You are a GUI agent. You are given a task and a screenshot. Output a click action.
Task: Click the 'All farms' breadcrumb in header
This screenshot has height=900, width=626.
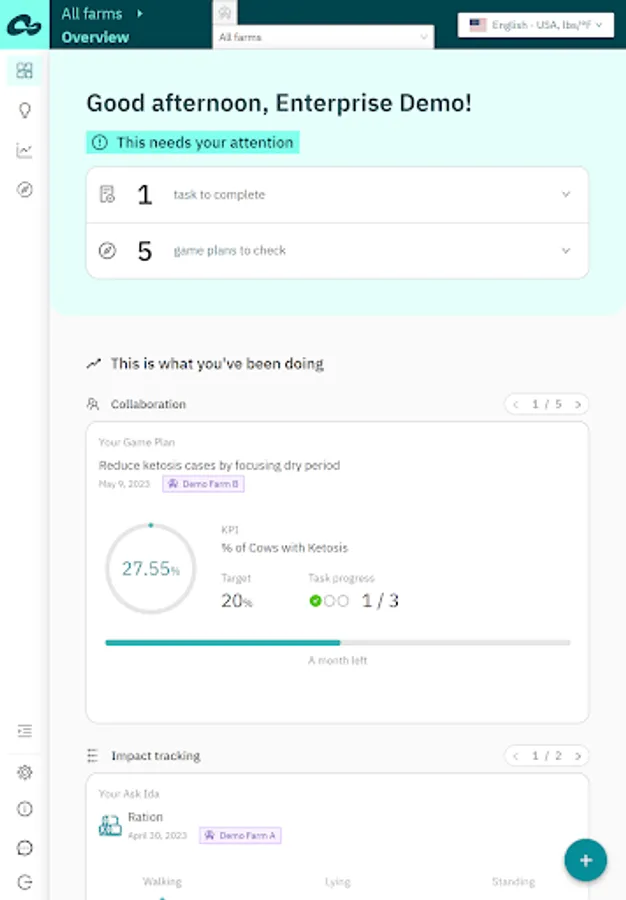(x=91, y=14)
